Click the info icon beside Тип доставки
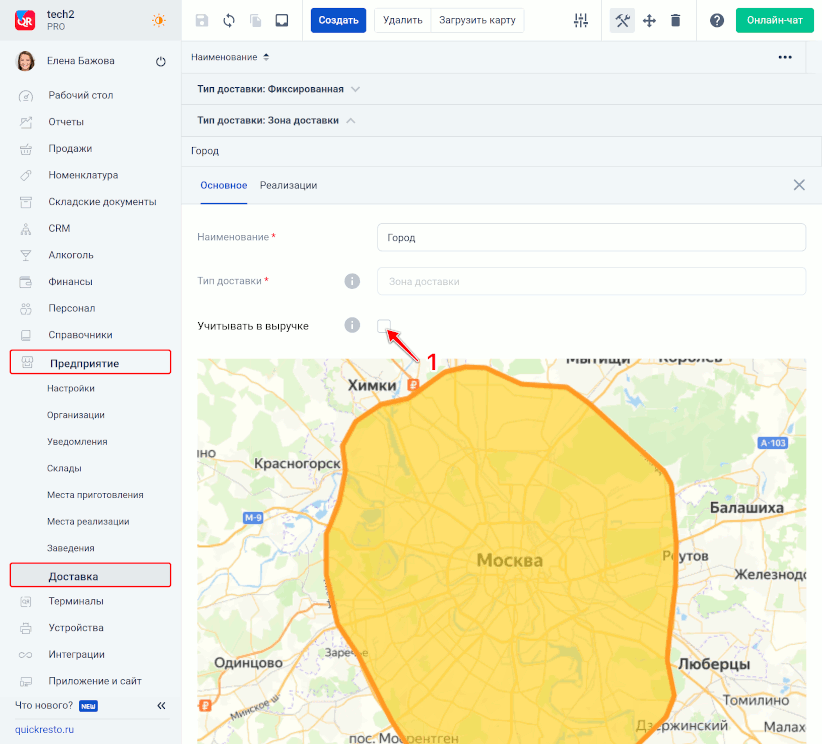The image size is (822, 744). (352, 281)
